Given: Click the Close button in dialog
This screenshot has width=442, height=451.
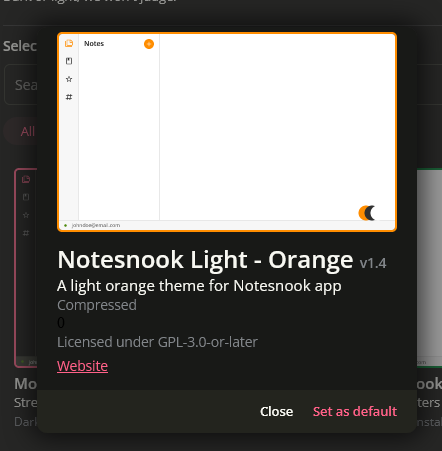Looking at the screenshot, I should click(276, 411).
